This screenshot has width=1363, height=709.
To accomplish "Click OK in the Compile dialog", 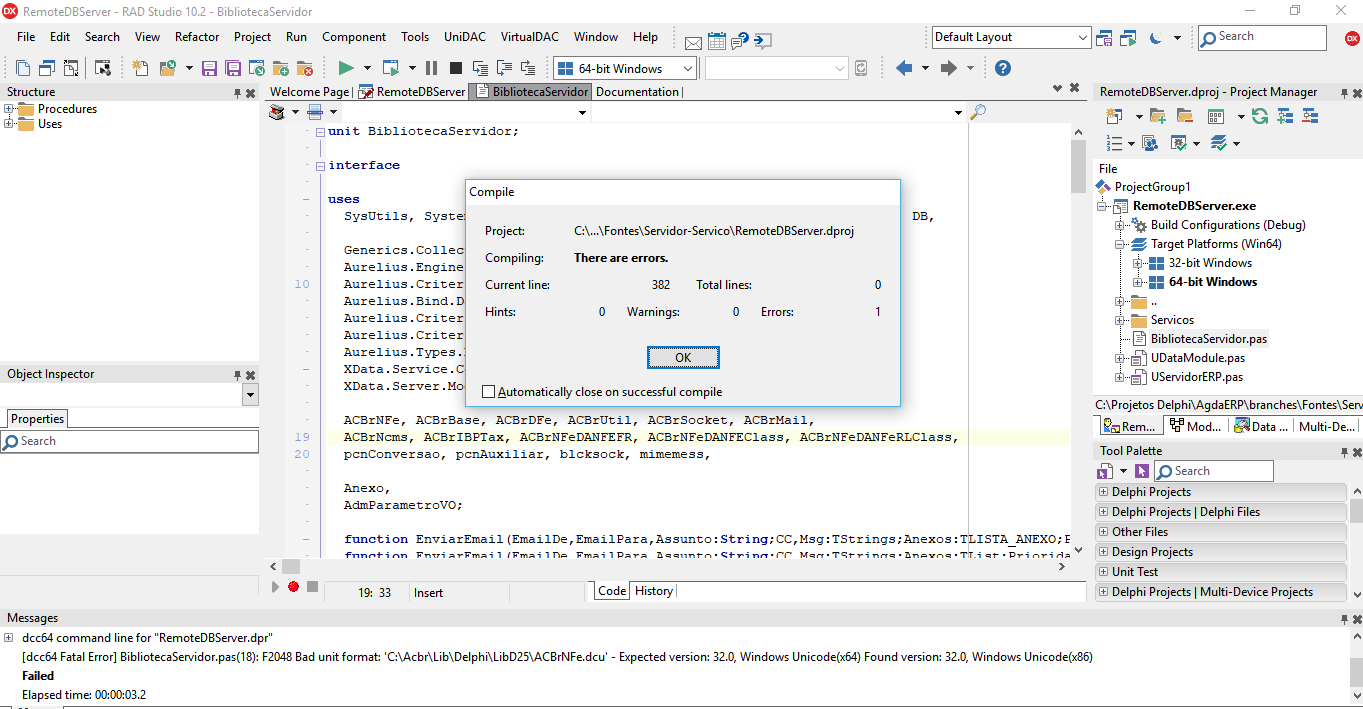I will (x=683, y=357).
